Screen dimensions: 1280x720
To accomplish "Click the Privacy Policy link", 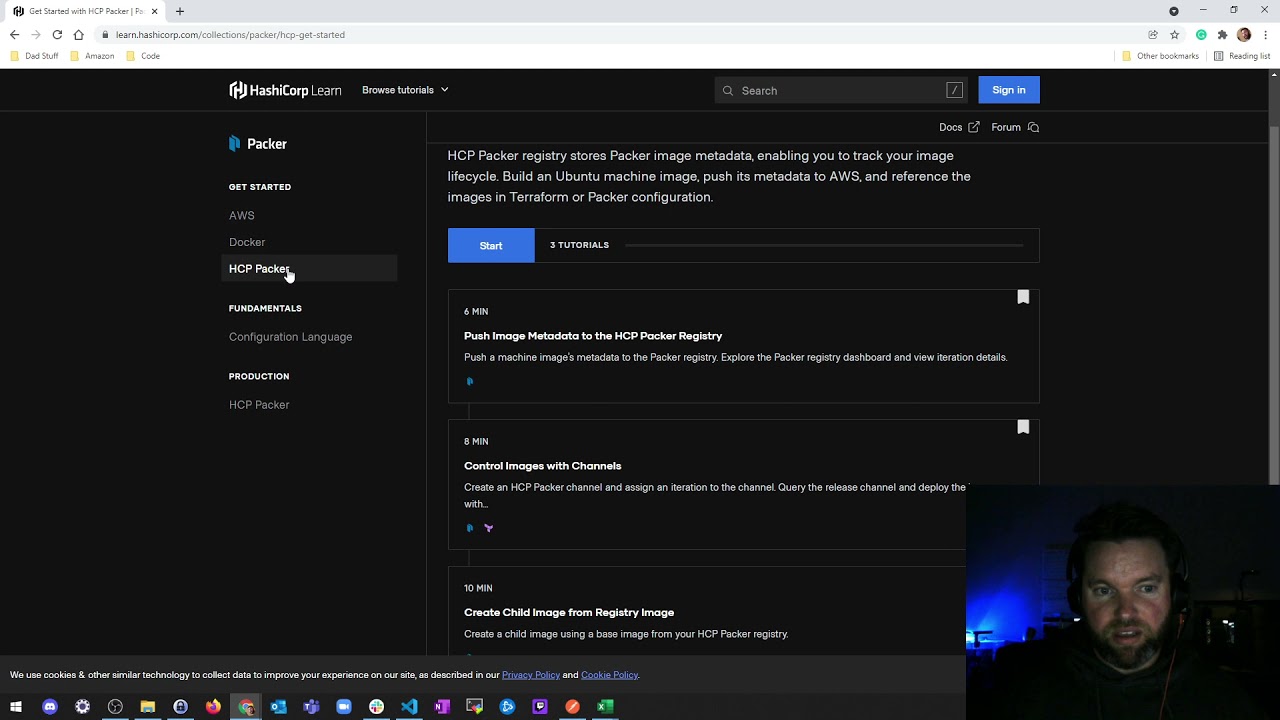I will (x=531, y=675).
